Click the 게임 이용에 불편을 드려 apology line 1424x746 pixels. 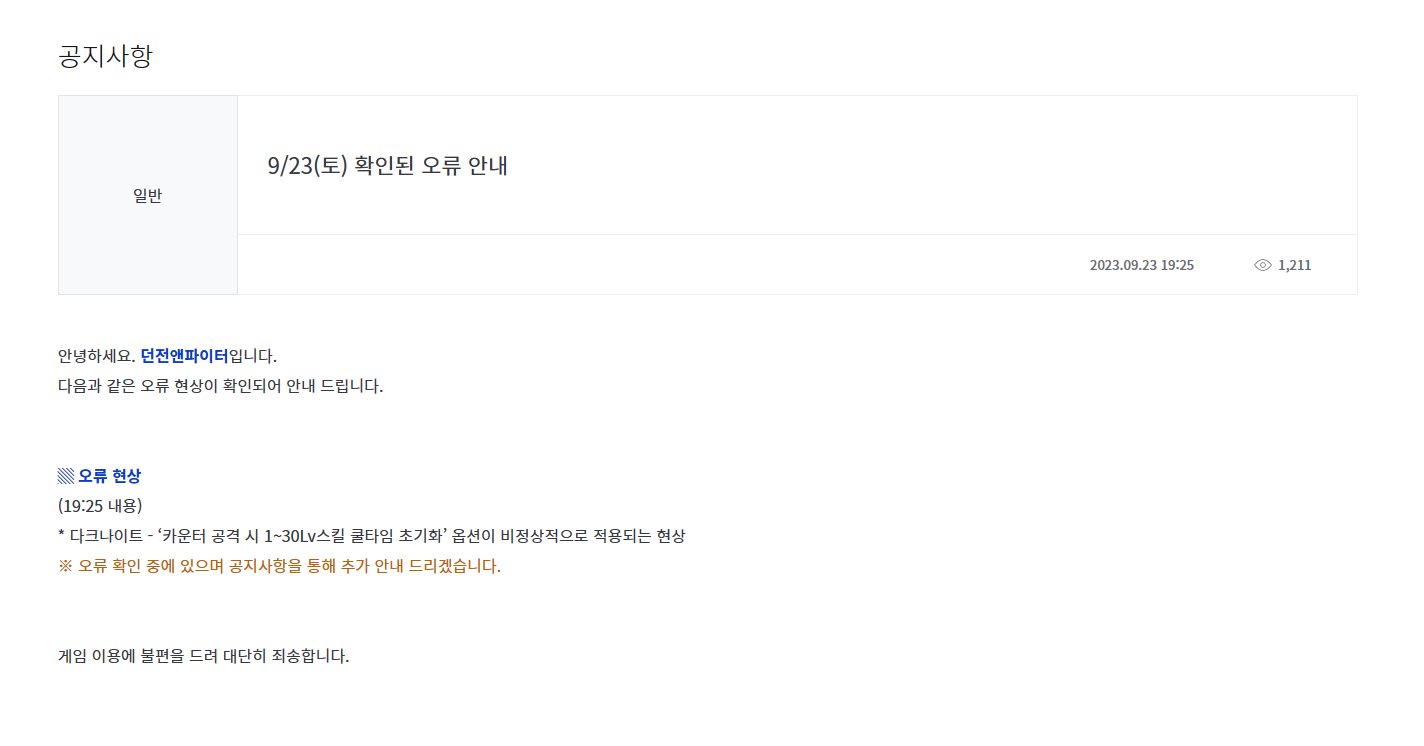pyautogui.click(x=204, y=657)
